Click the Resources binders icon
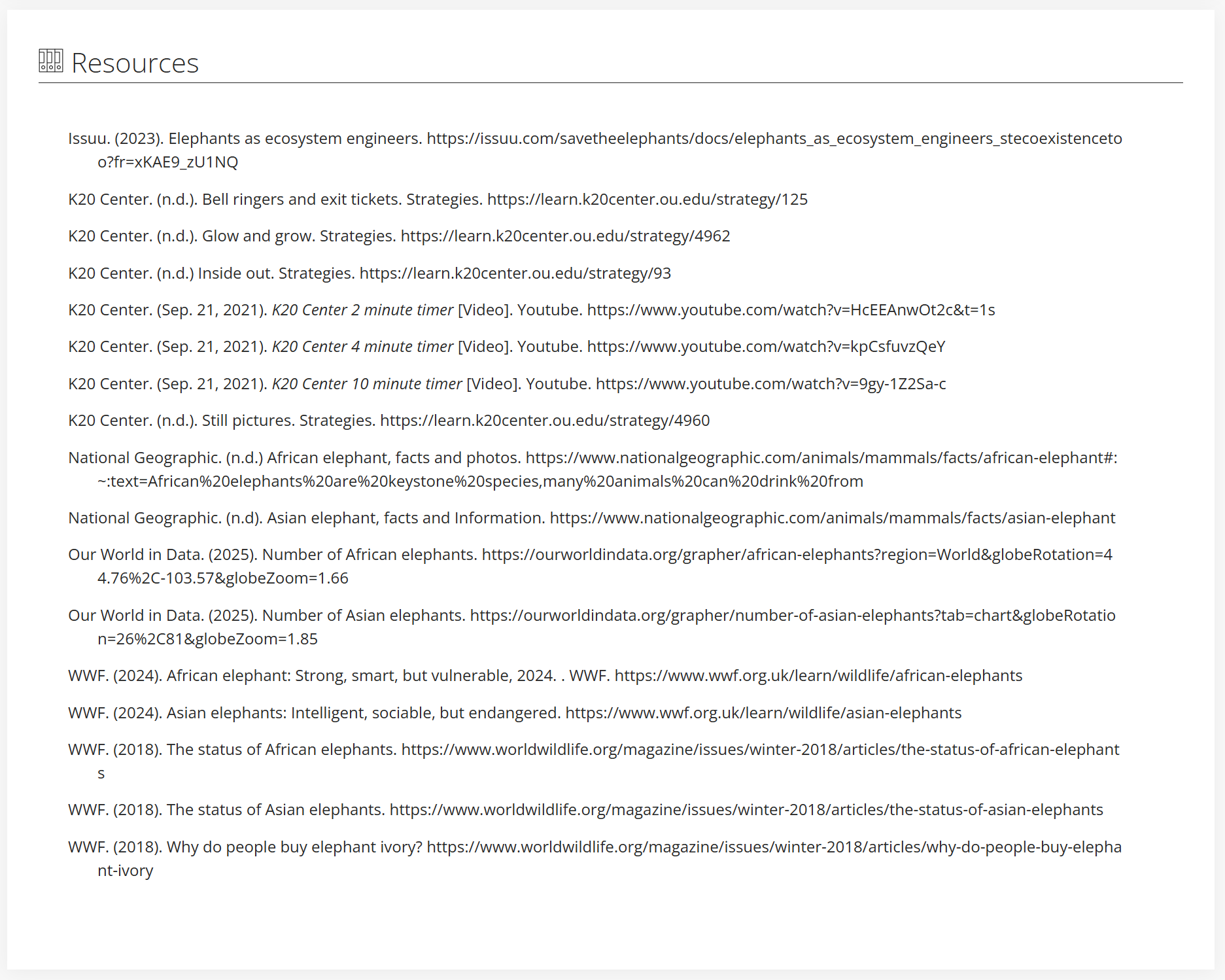The height and width of the screenshot is (980, 1225). click(51, 61)
